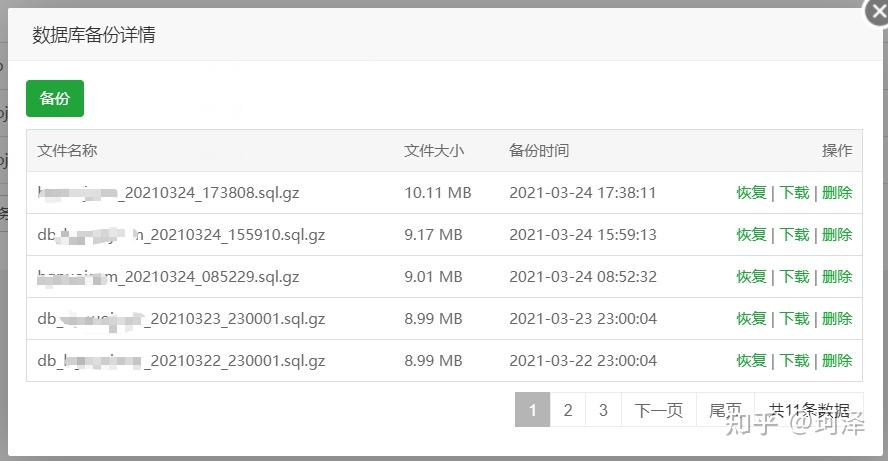Go to page 3 of backups
The width and height of the screenshot is (888, 461).
603,410
